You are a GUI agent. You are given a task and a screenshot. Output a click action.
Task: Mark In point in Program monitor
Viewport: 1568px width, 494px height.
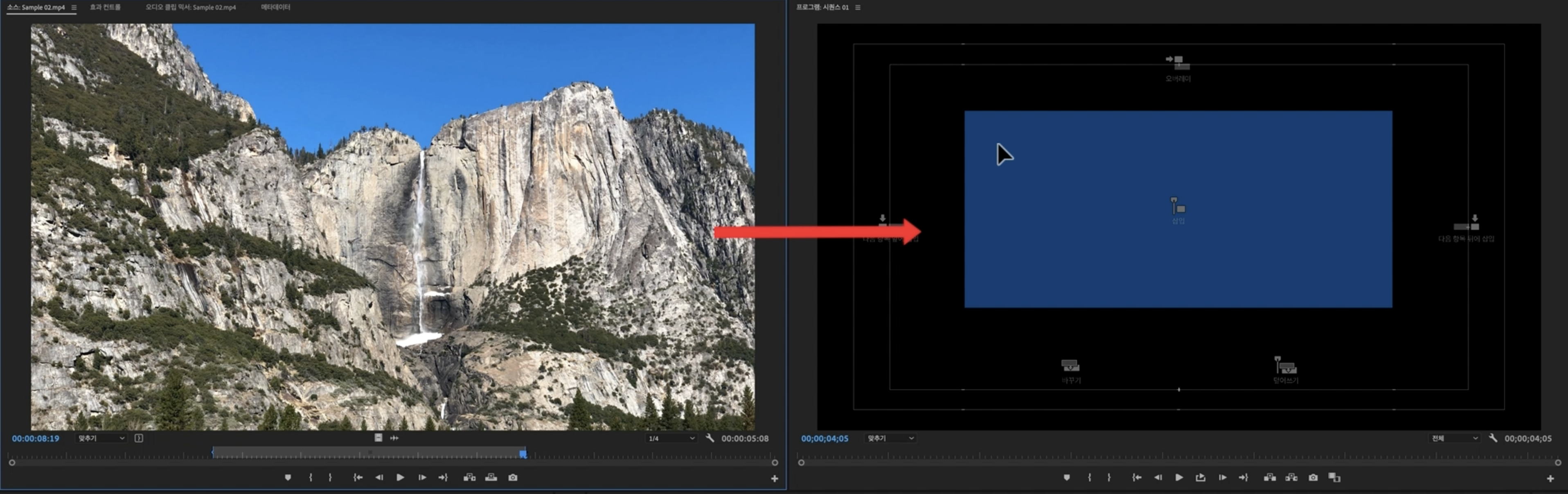tap(1090, 478)
